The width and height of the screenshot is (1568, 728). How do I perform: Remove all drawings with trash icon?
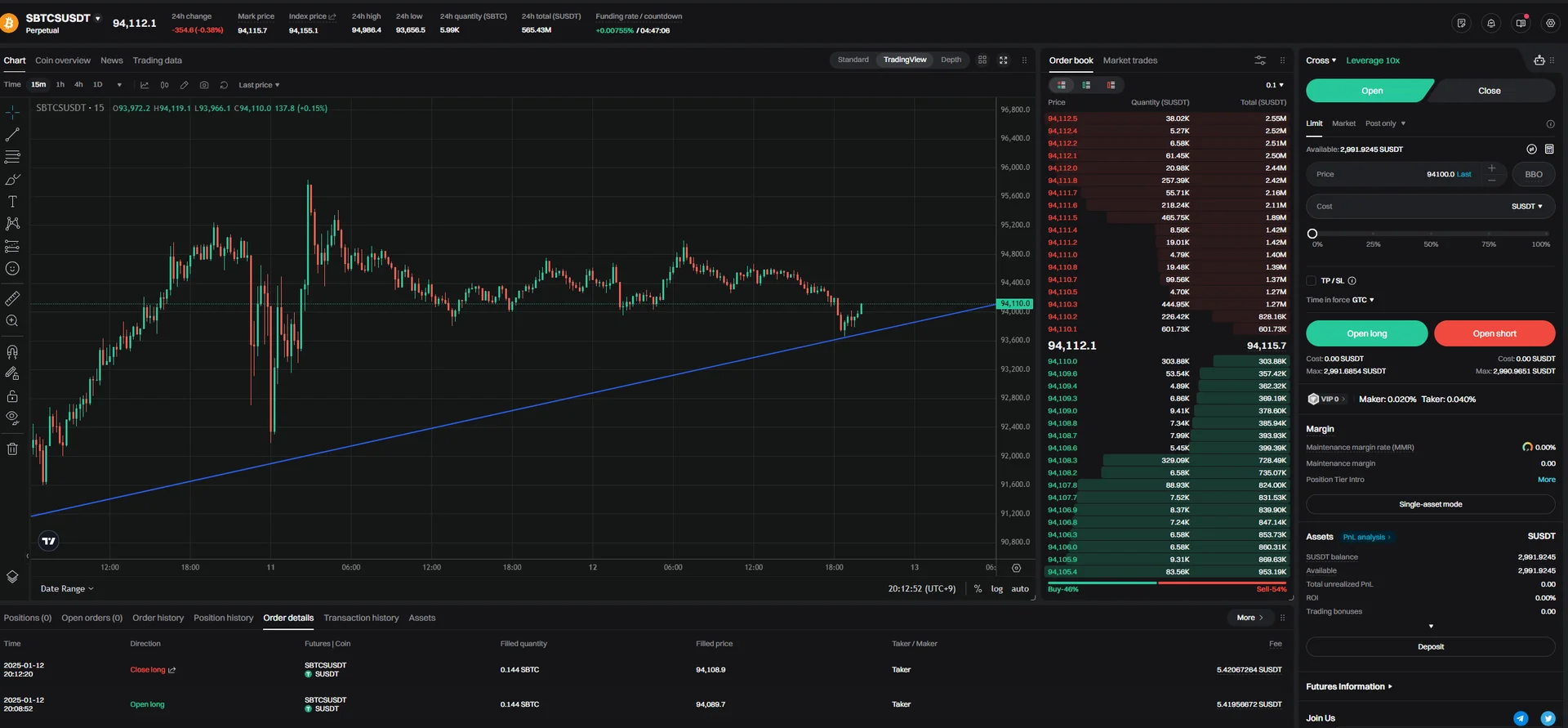pos(12,449)
